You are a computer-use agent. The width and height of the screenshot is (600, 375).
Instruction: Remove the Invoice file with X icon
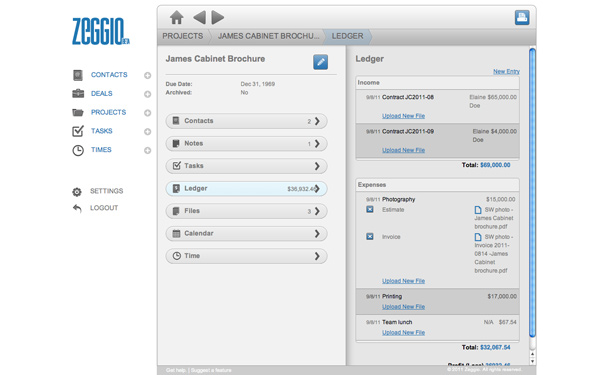coord(370,236)
